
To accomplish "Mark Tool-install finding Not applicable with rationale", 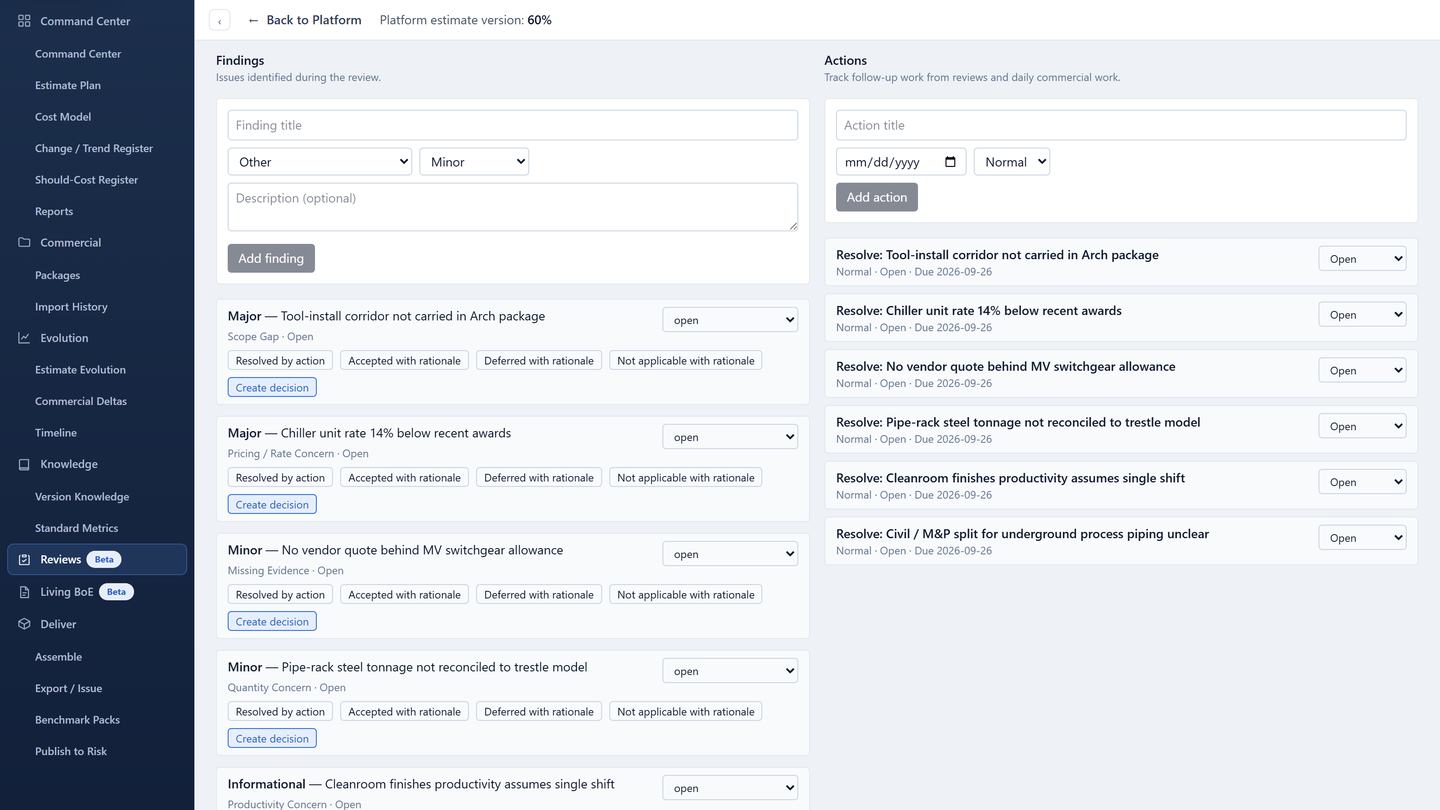I will (x=686, y=361).
